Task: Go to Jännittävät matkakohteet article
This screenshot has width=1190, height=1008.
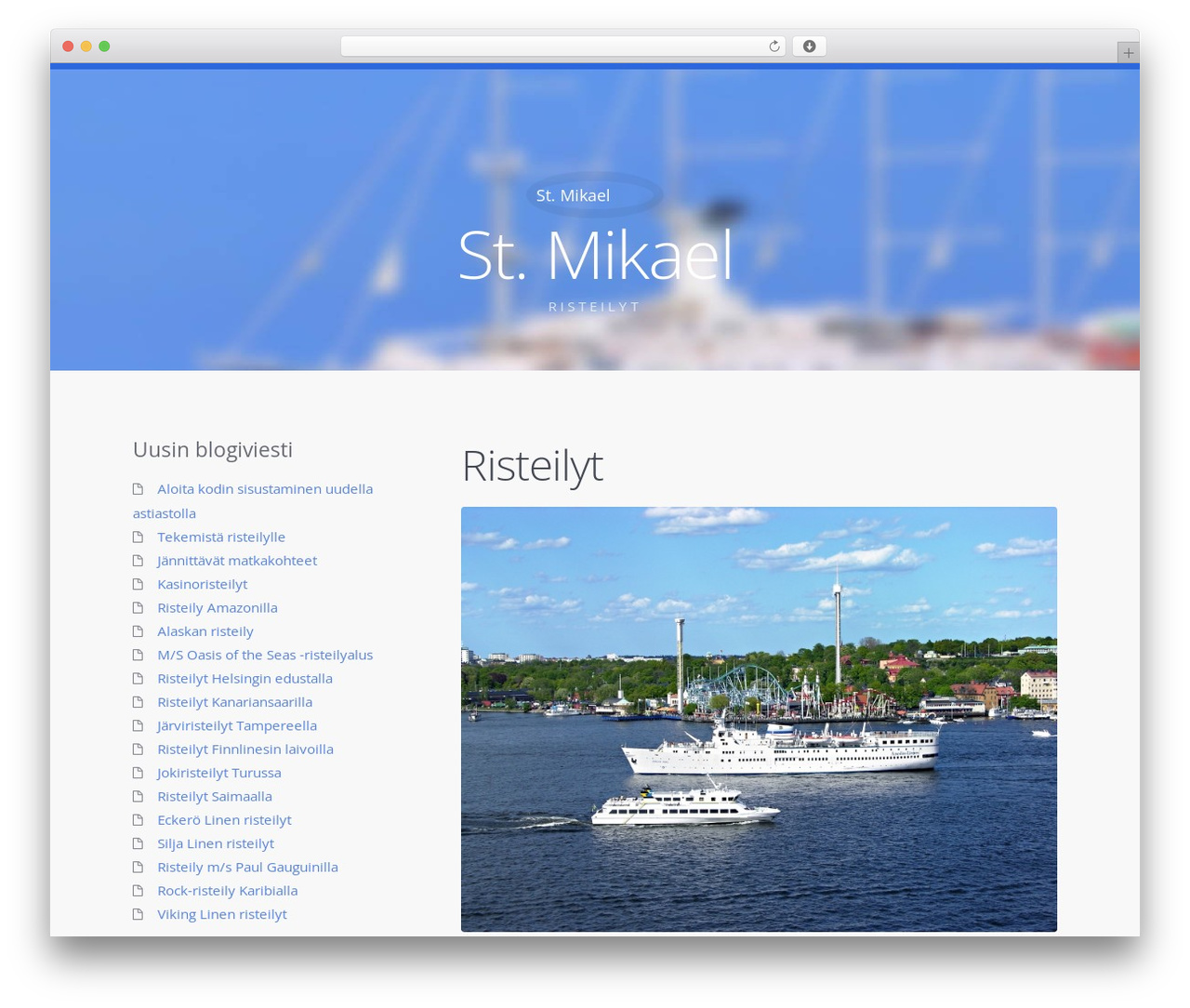Action: tap(237, 560)
